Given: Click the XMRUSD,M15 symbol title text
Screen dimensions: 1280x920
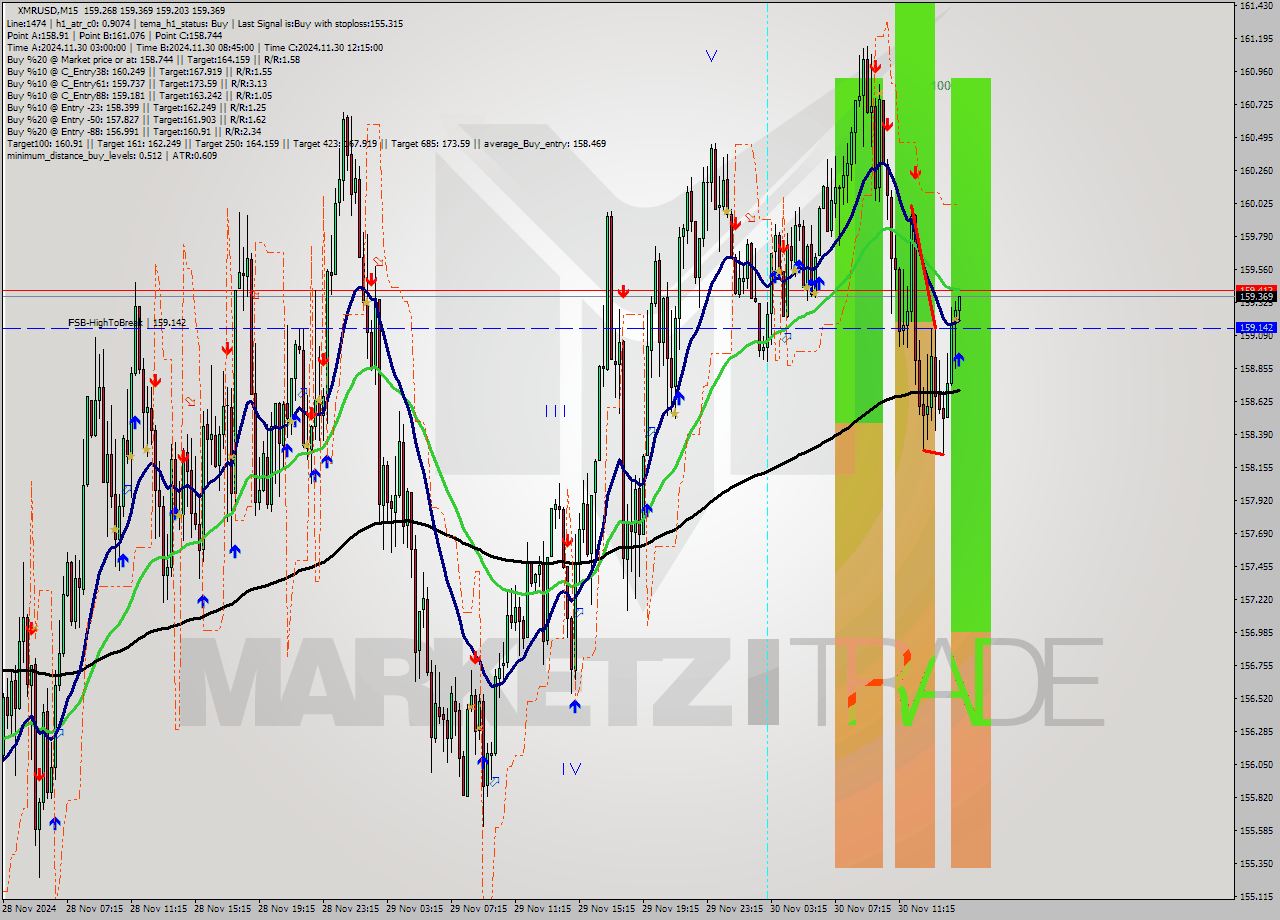Looking at the screenshot, I should [x=50, y=11].
